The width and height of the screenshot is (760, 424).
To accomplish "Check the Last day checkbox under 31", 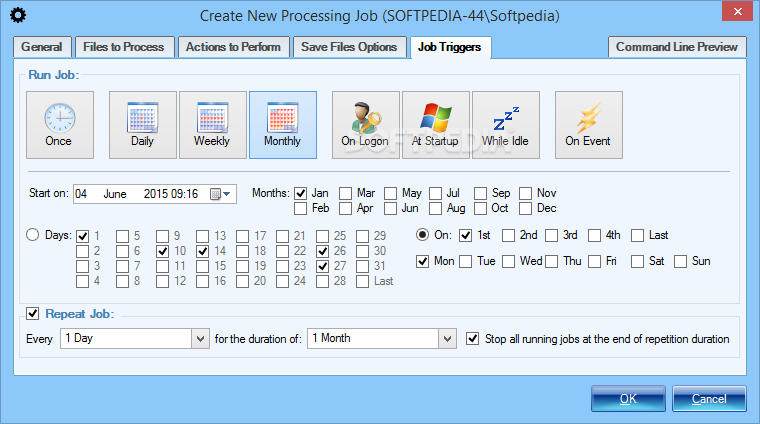I will (x=363, y=281).
